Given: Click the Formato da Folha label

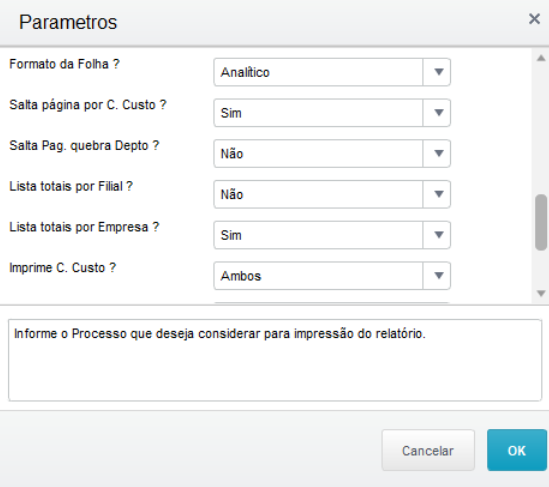Looking at the screenshot, I should pos(64,64).
